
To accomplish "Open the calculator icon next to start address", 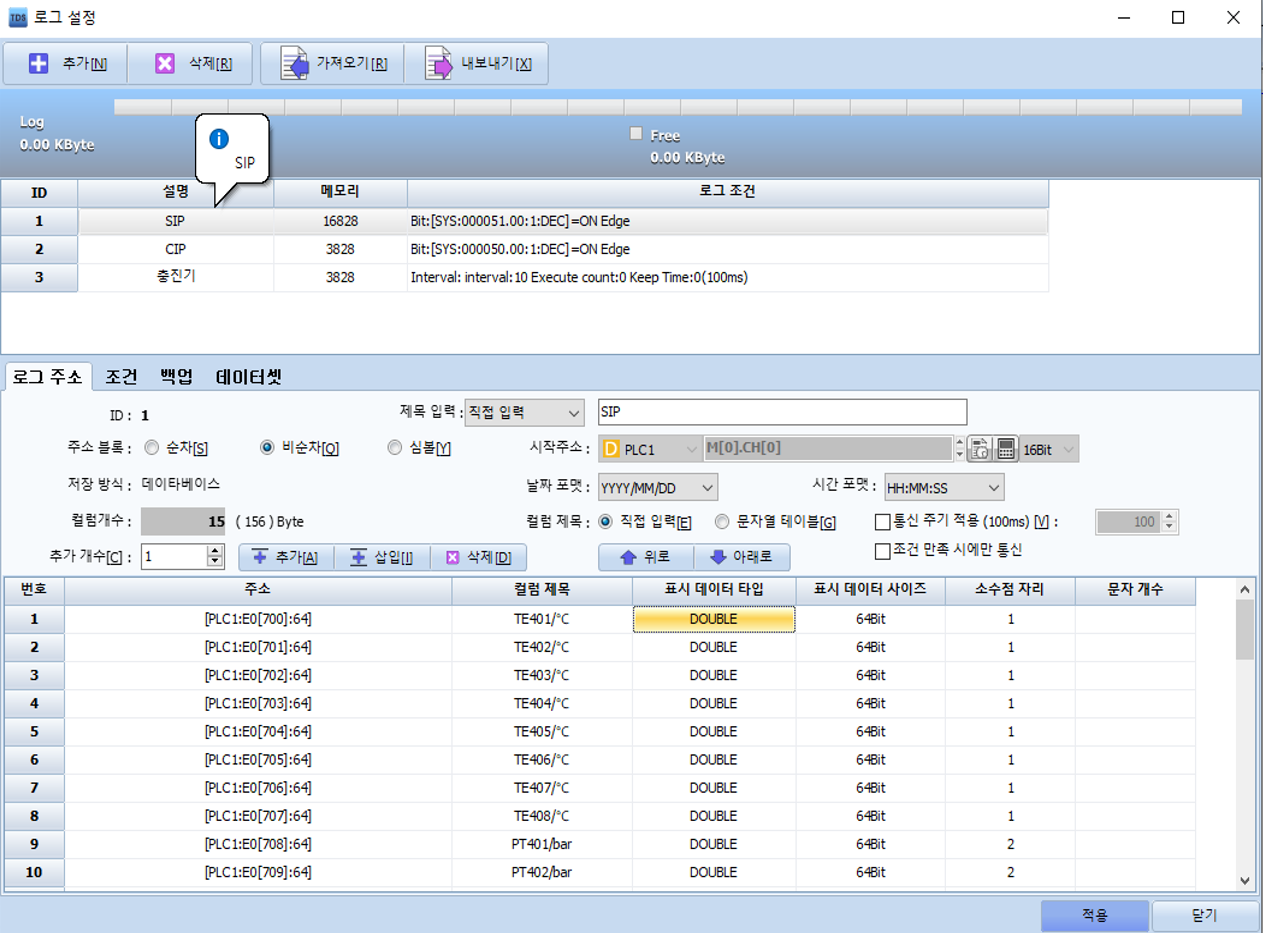I will [1006, 449].
